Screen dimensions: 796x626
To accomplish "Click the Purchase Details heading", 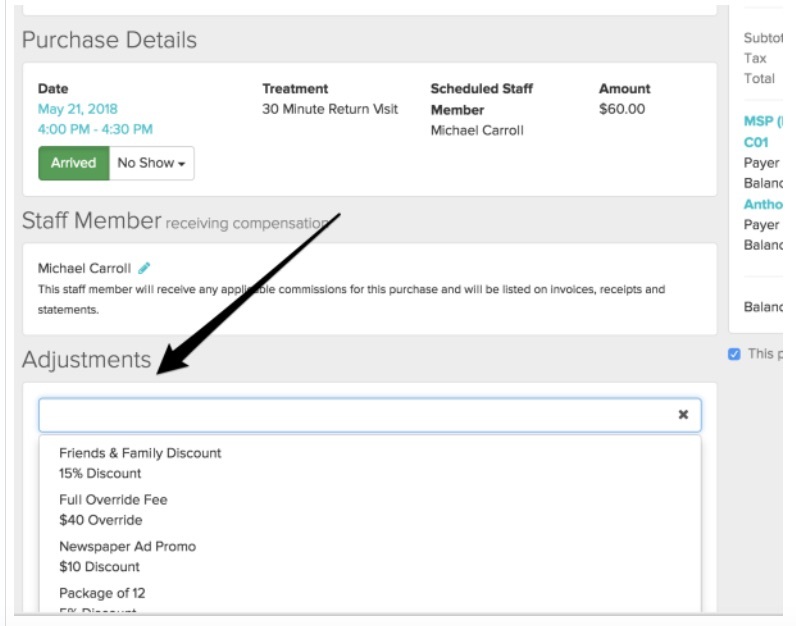I will (109, 40).
